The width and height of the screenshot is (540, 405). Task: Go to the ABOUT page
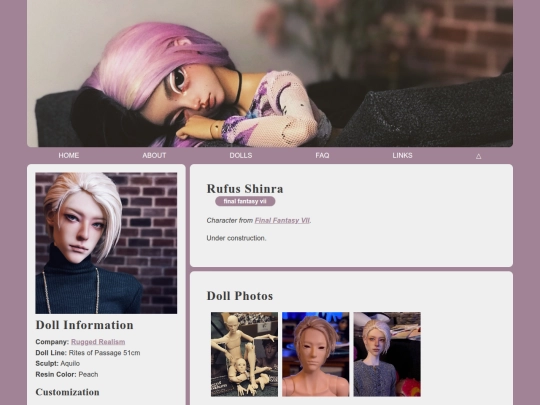pos(154,155)
